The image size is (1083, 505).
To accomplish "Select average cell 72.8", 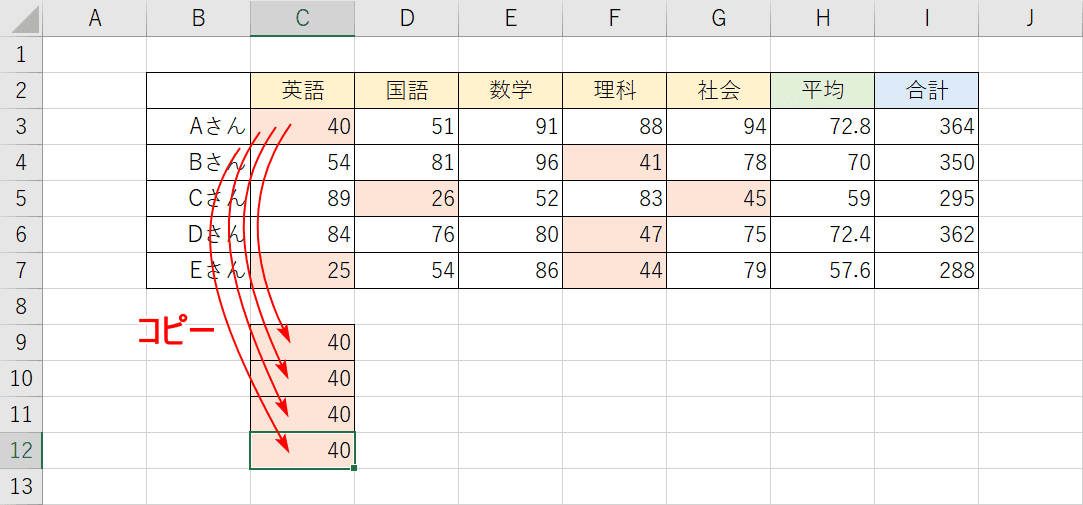I will [x=823, y=126].
